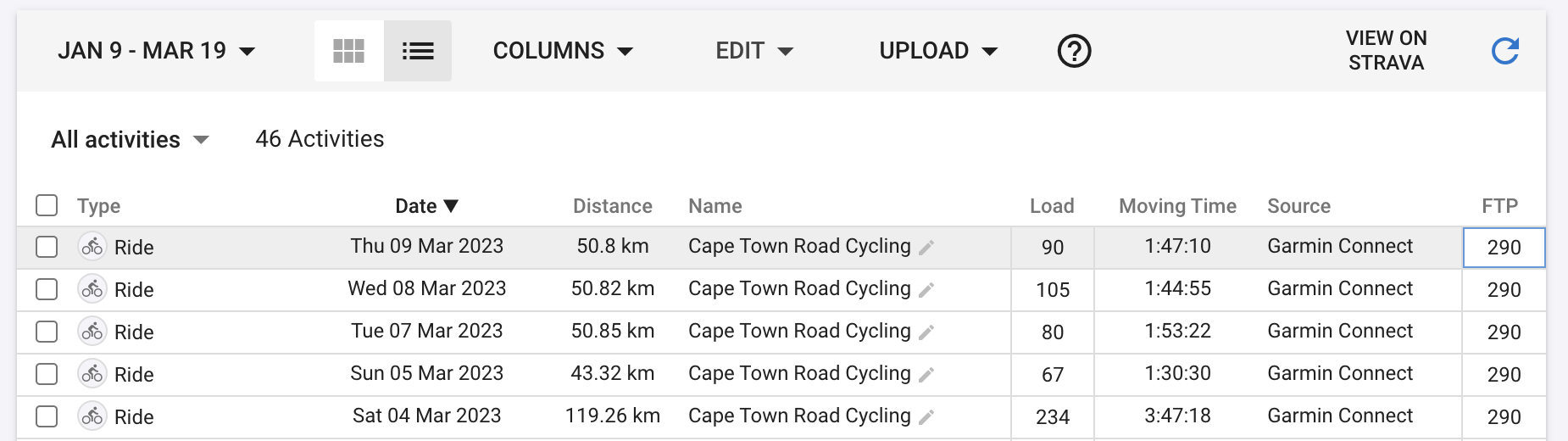
Task: Open the COLUMNS dropdown
Action: [564, 51]
